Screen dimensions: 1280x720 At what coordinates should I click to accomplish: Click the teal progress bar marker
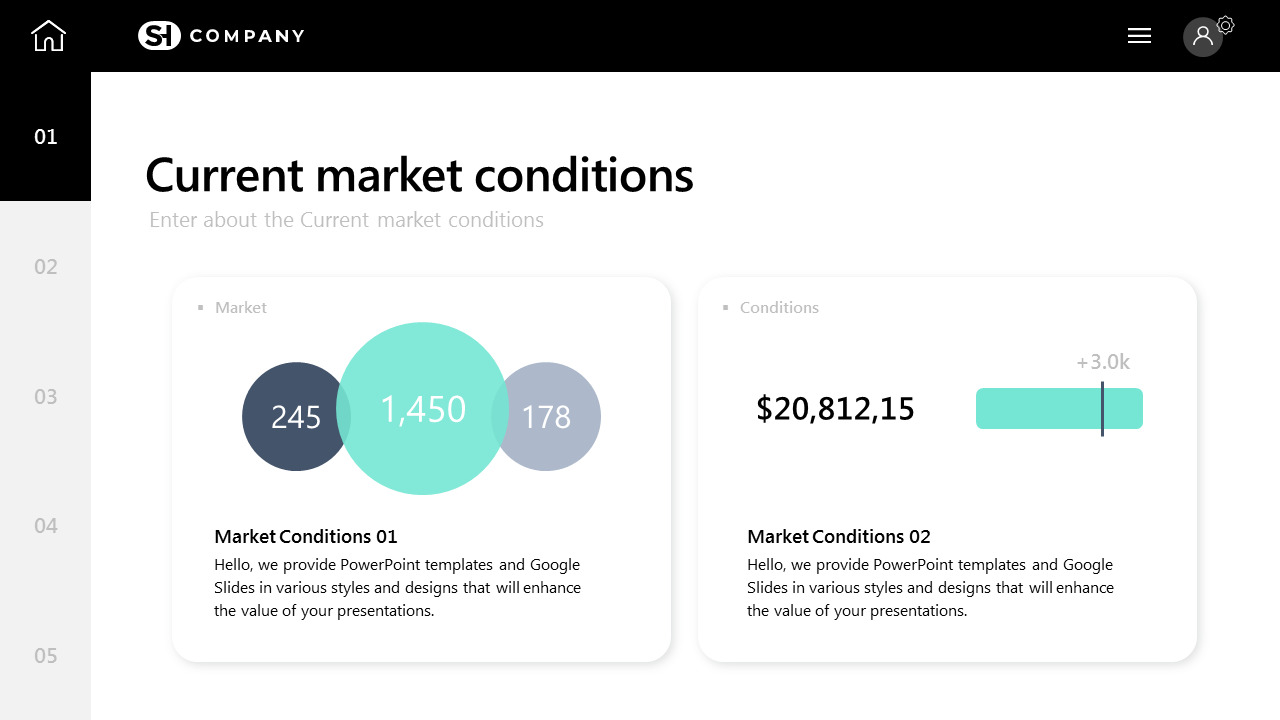[x=1102, y=408]
